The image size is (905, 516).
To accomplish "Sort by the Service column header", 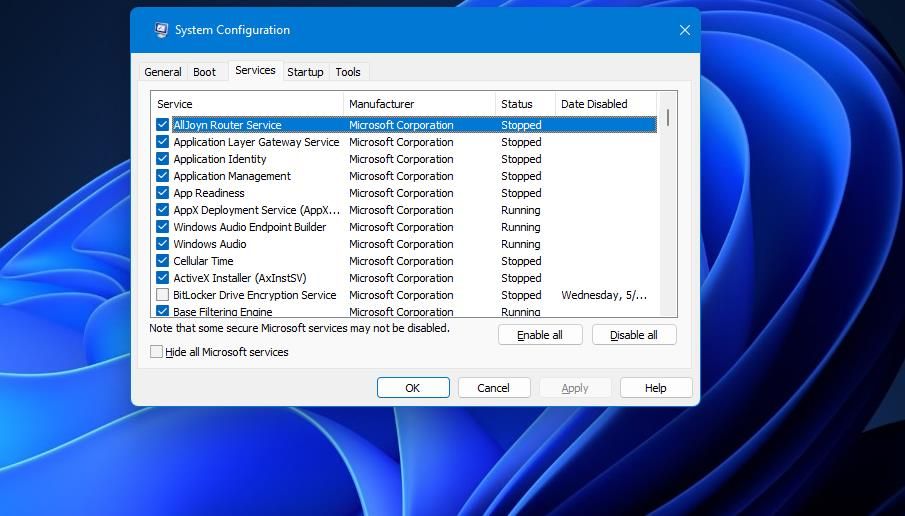I will [x=247, y=104].
